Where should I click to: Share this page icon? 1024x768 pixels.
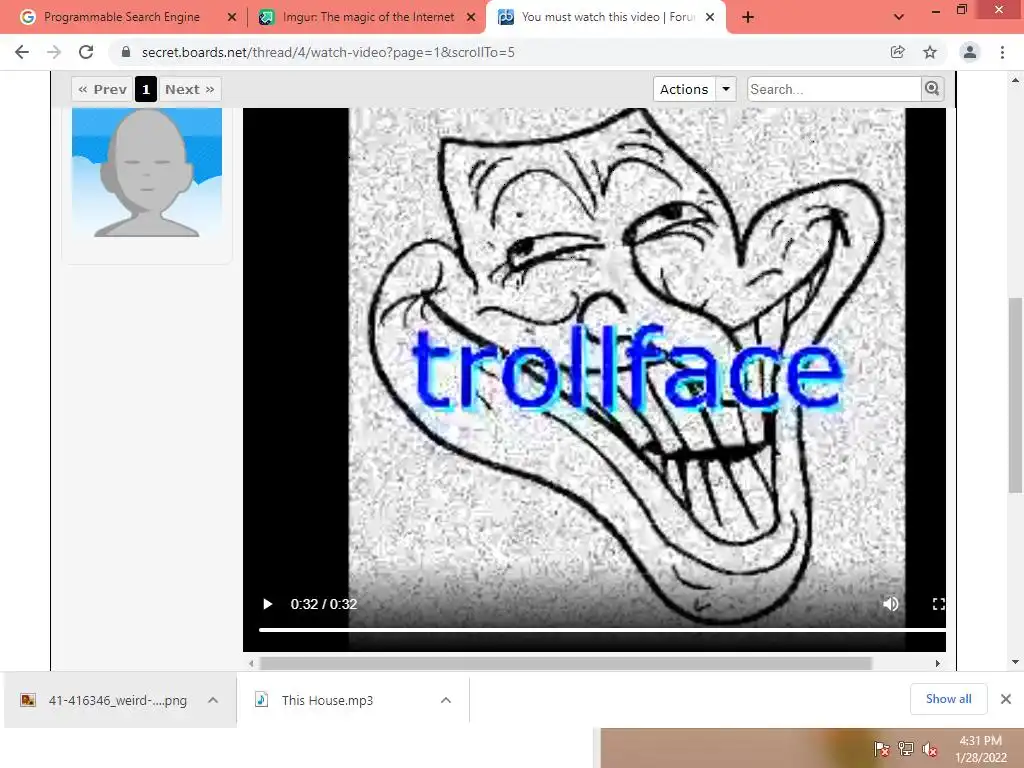[898, 52]
